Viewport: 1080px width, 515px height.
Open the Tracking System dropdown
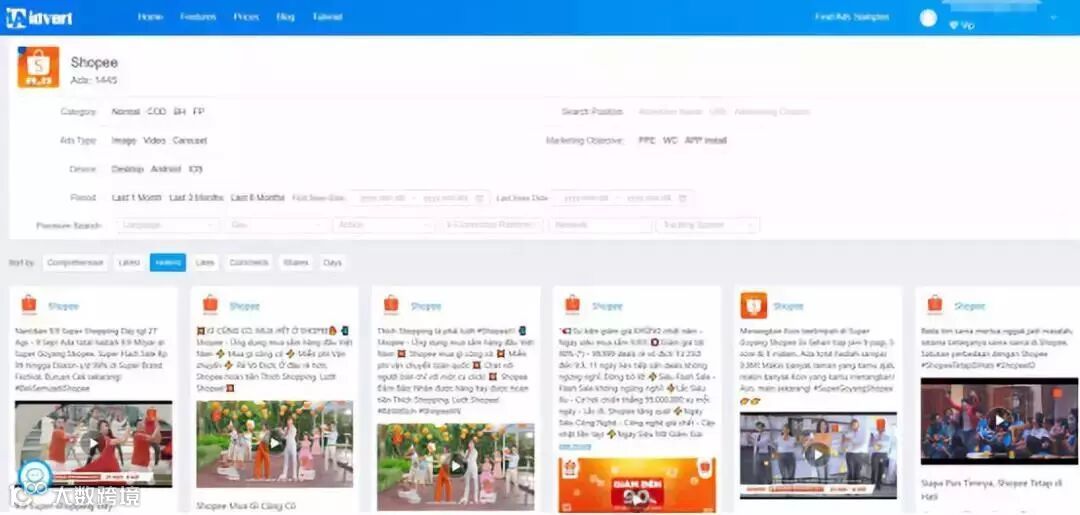pos(708,225)
